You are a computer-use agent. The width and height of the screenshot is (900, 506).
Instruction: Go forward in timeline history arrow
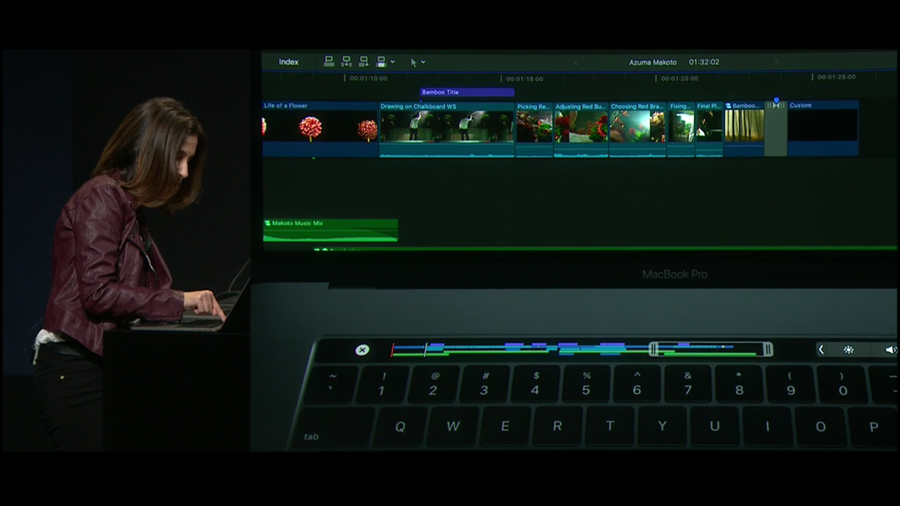pos(777,61)
